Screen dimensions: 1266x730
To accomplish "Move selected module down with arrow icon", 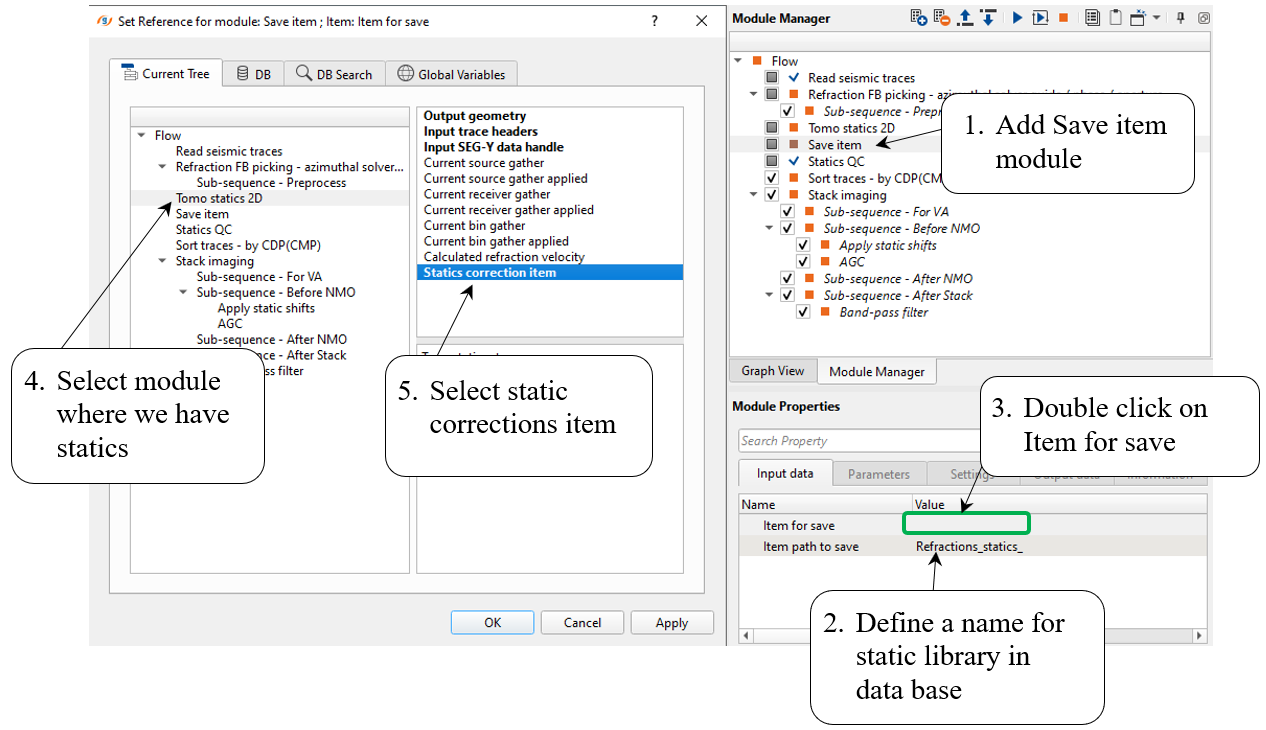I will point(987,18).
